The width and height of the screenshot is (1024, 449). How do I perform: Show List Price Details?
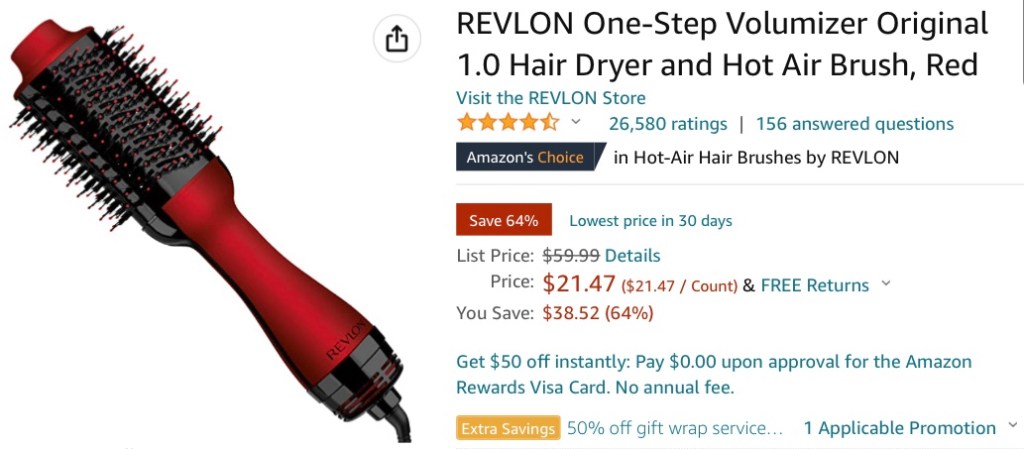coord(632,255)
